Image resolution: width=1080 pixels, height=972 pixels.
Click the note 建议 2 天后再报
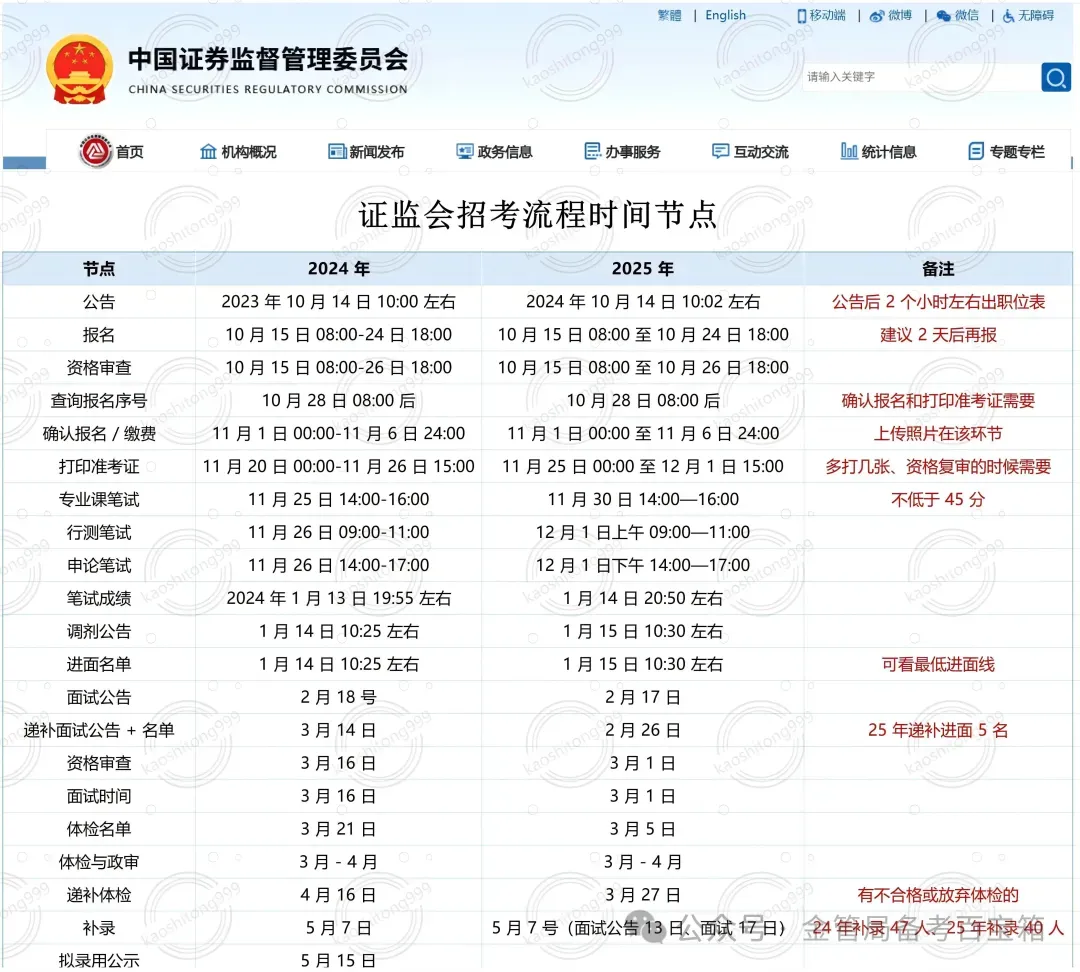[938, 335]
